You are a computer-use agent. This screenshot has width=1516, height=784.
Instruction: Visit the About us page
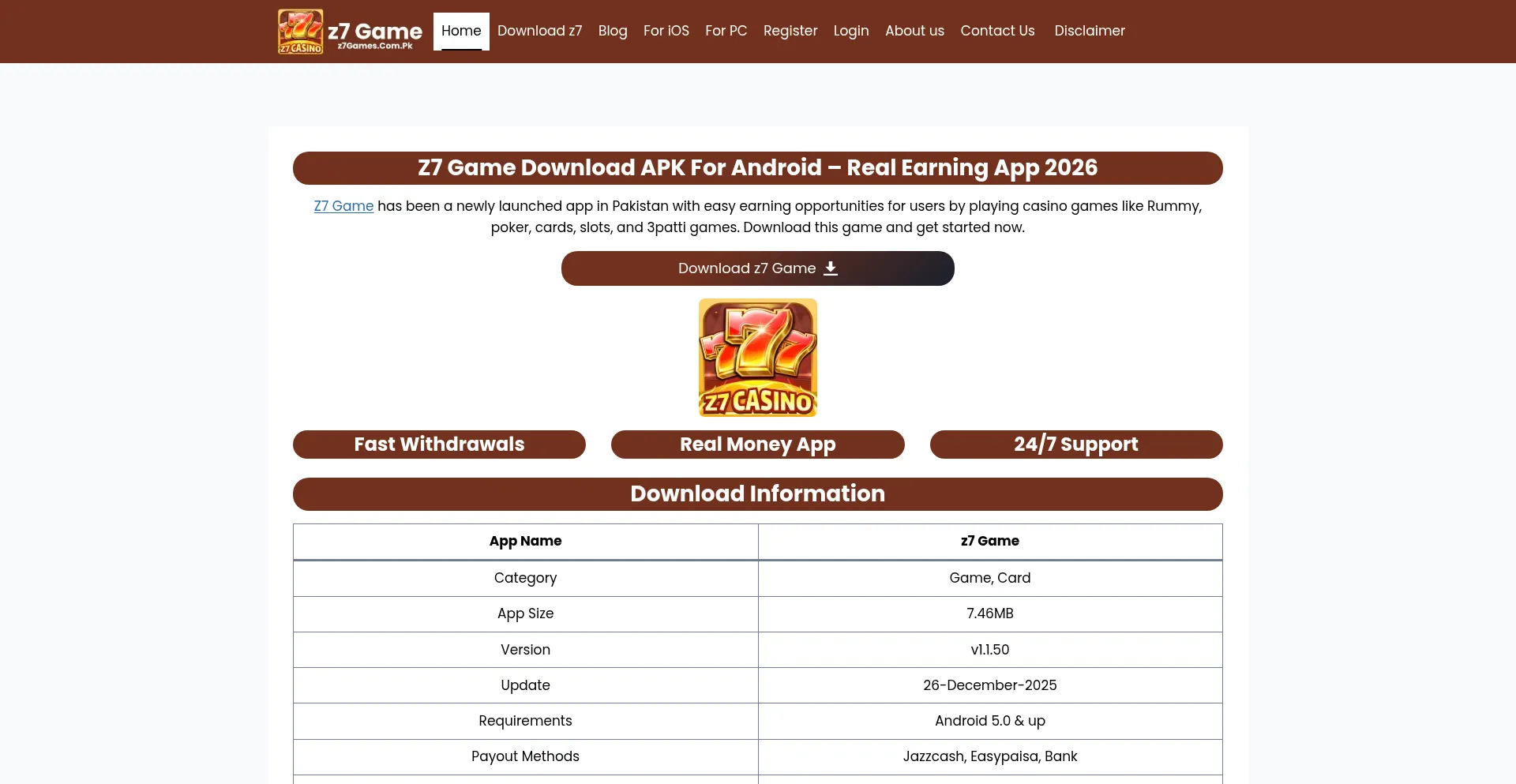[914, 31]
